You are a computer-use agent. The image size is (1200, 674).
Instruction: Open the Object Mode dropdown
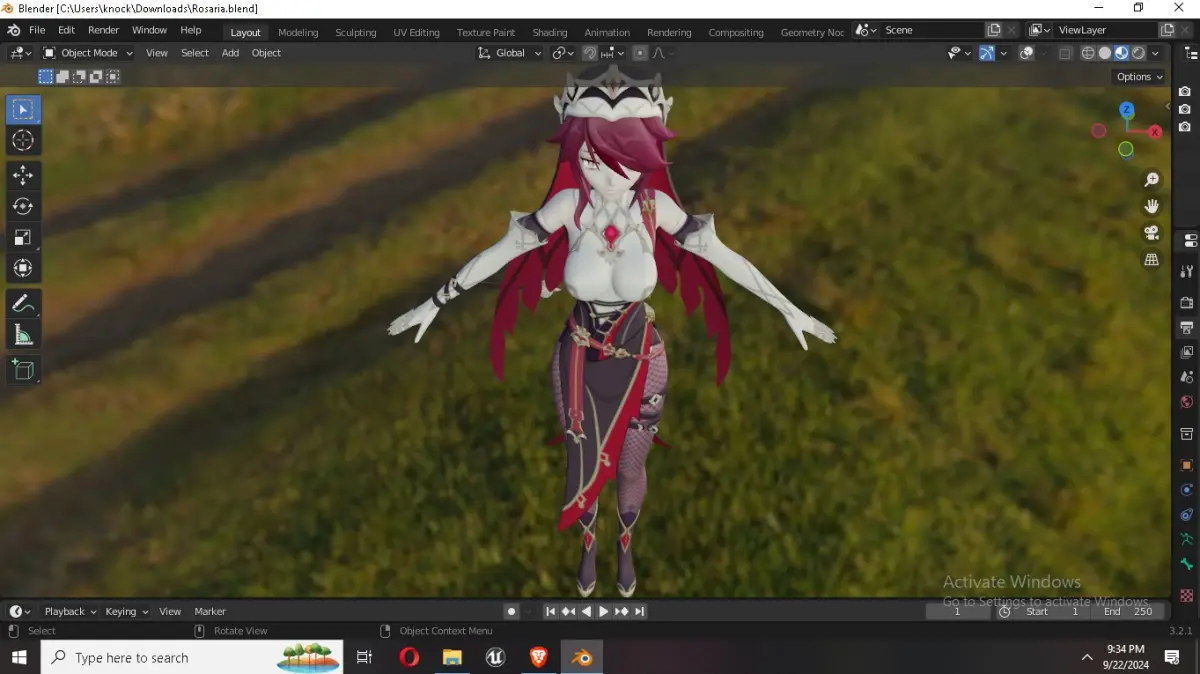(x=87, y=53)
